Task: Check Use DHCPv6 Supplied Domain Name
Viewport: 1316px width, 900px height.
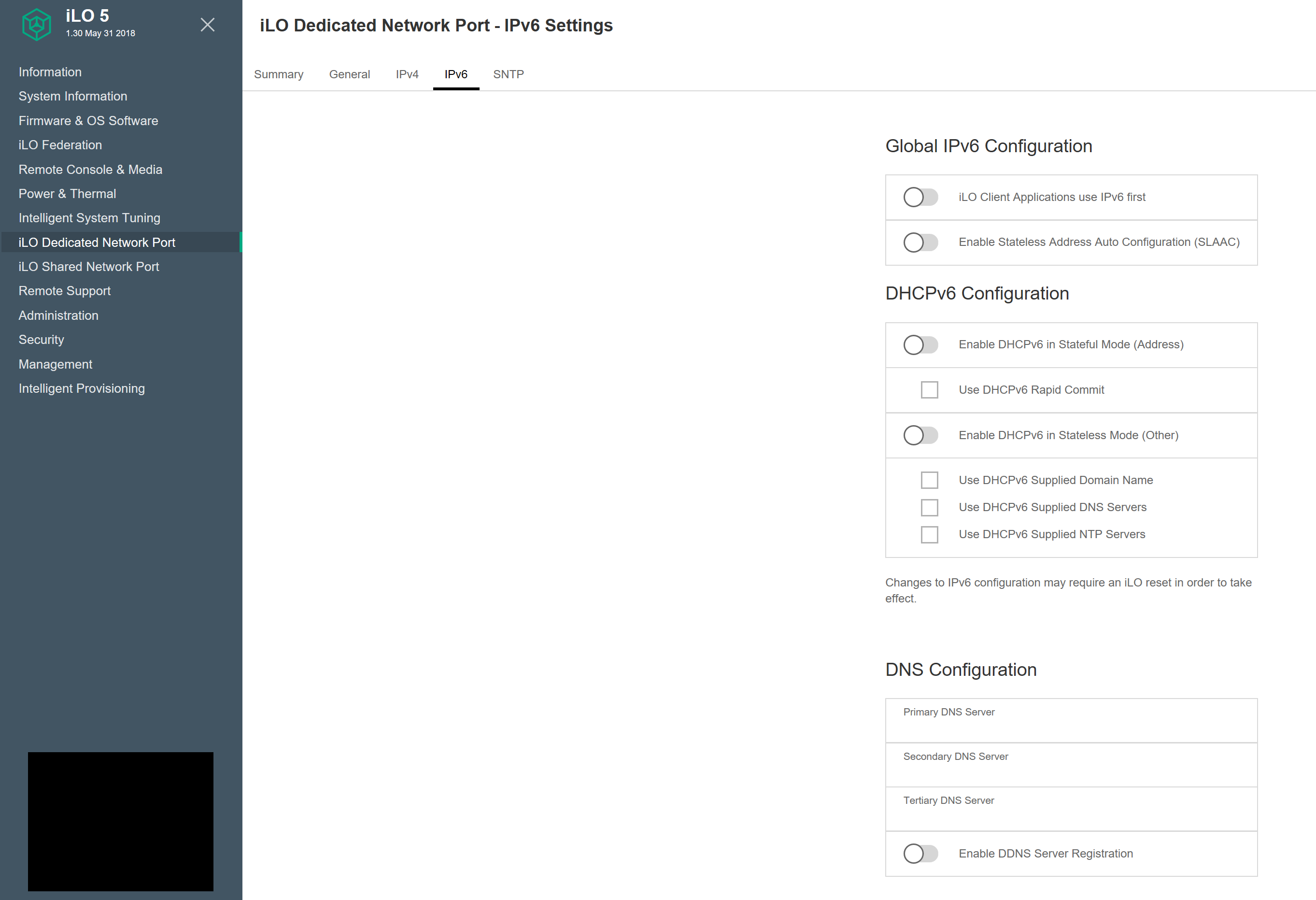Action: [x=928, y=480]
